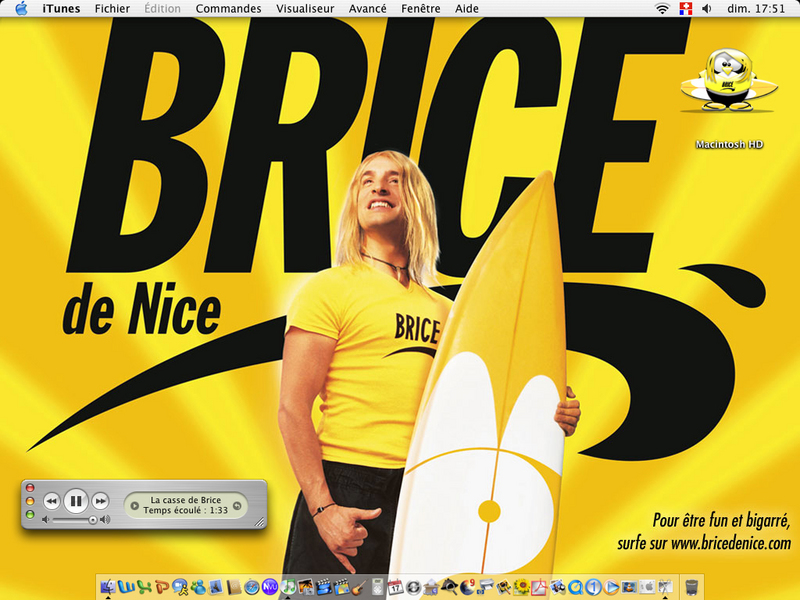The height and width of the screenshot is (600, 800).
Task: Click the low-volume speaker icon in iTunes
Action: (x=46, y=520)
